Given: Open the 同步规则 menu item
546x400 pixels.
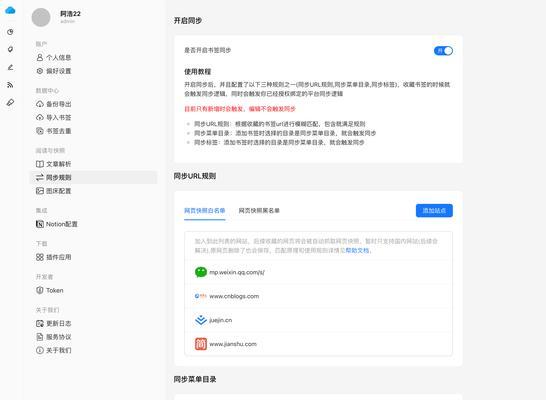Looking at the screenshot, I should (93, 178).
